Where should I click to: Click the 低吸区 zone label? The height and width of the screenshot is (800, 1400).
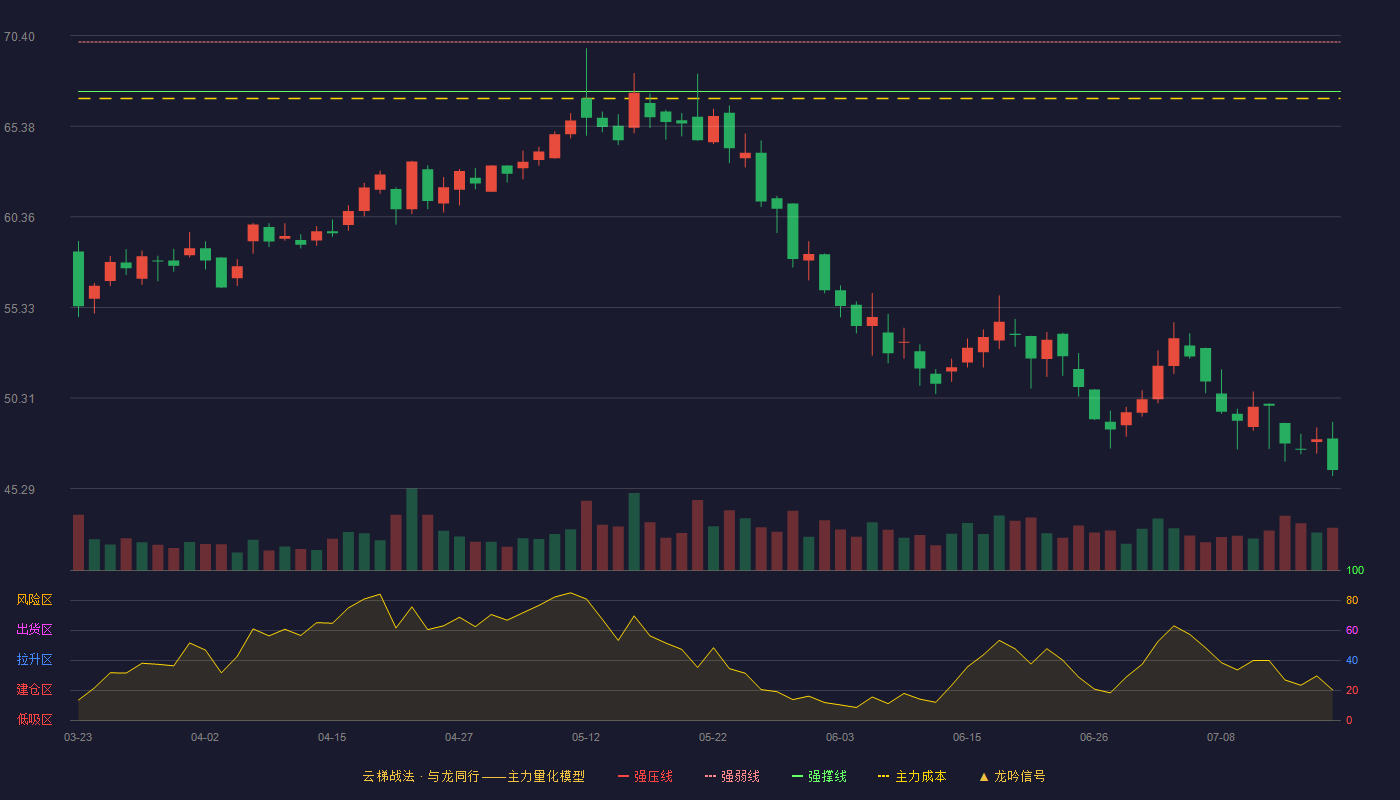pos(34,719)
